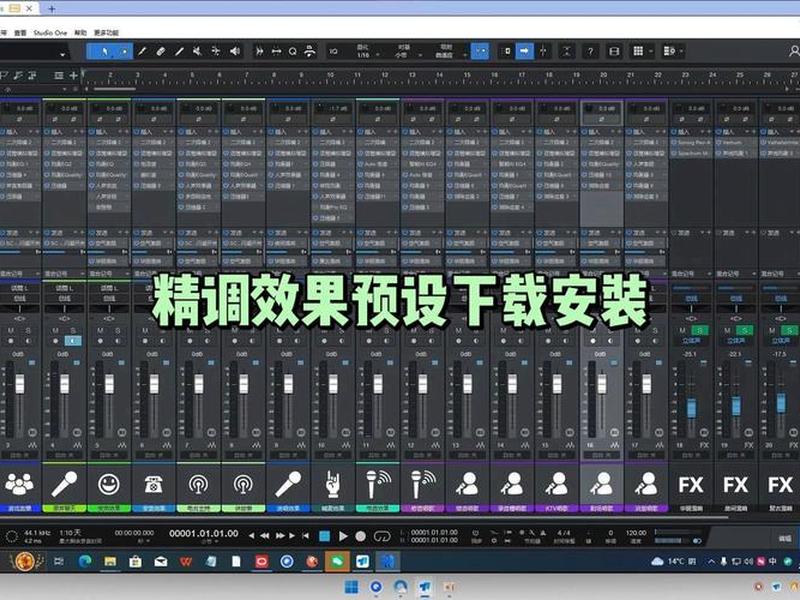Click the 编辑 button at bottom right
The width and height of the screenshot is (800, 600).
point(785,538)
